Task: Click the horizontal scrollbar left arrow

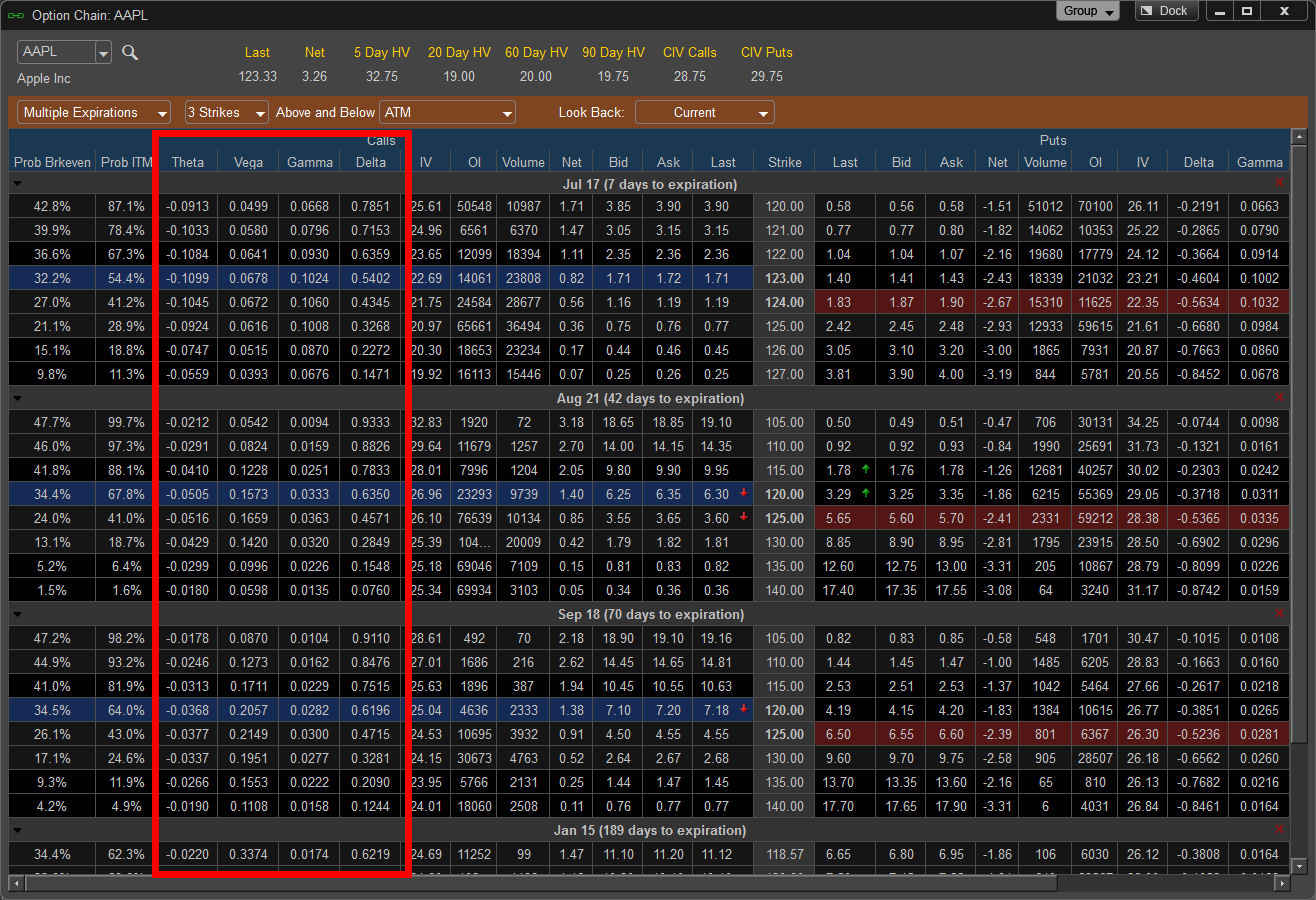Action: tap(15, 882)
